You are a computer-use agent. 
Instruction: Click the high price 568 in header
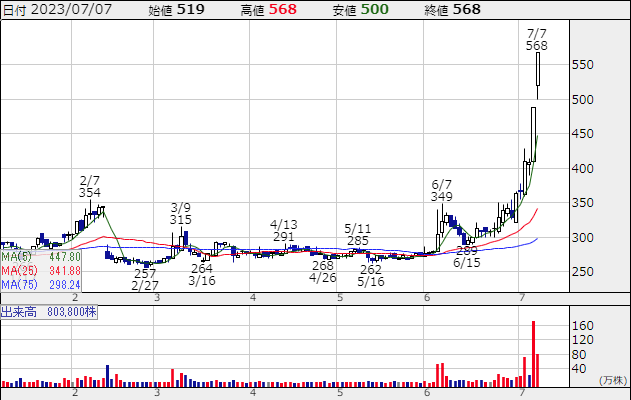(283, 9)
